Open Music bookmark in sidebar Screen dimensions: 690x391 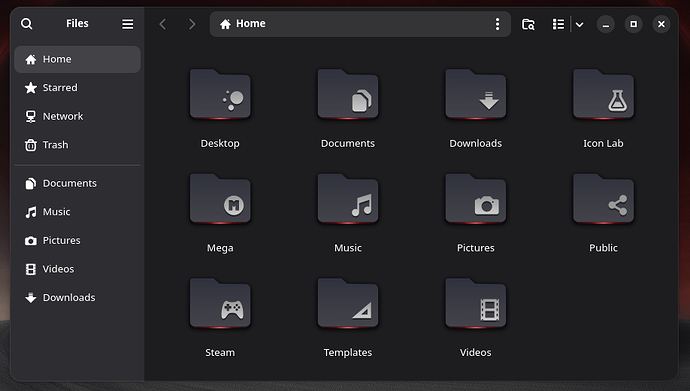pos(77,212)
